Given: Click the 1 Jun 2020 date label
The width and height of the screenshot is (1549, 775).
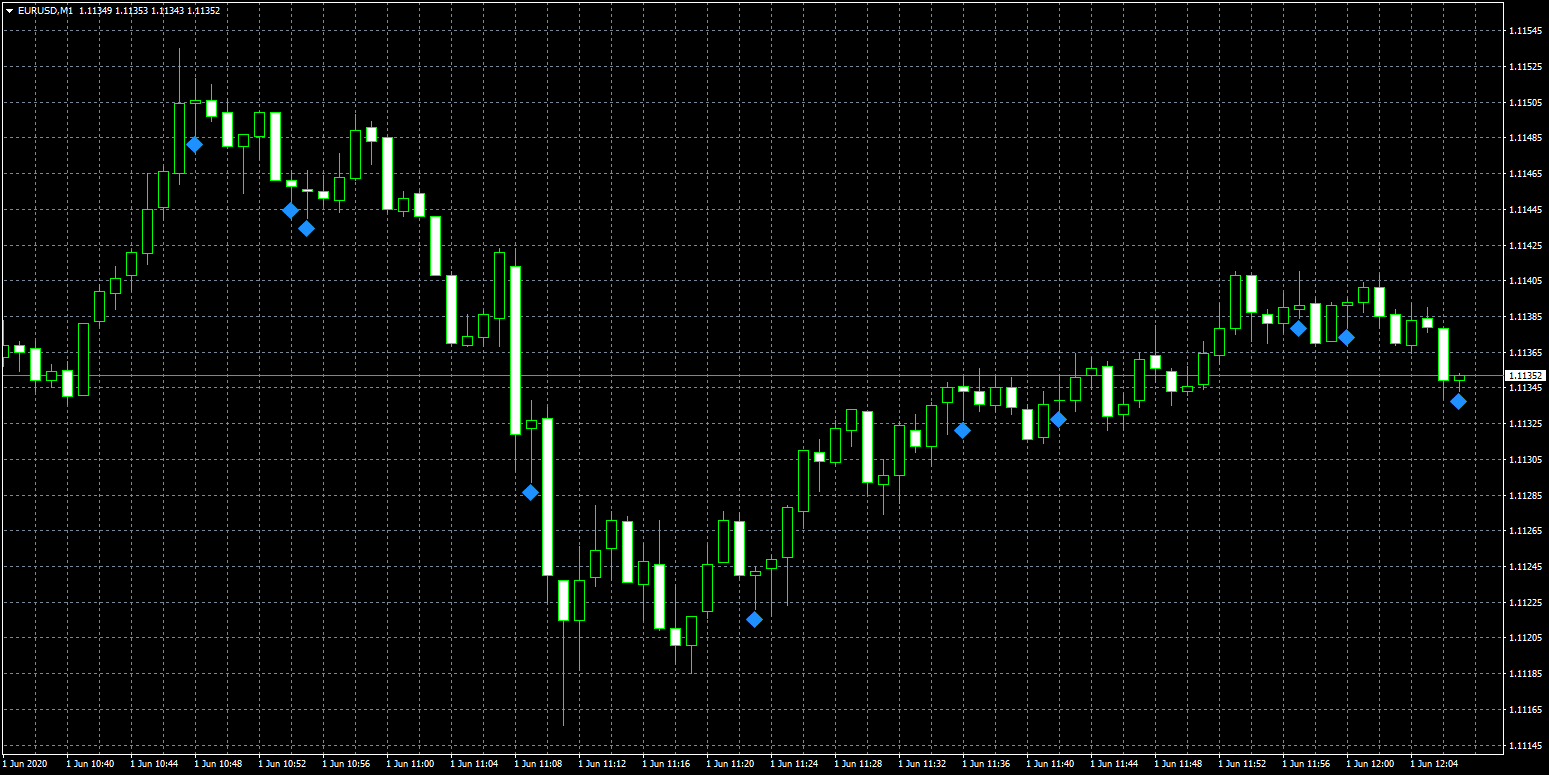Looking at the screenshot, I should click(26, 764).
